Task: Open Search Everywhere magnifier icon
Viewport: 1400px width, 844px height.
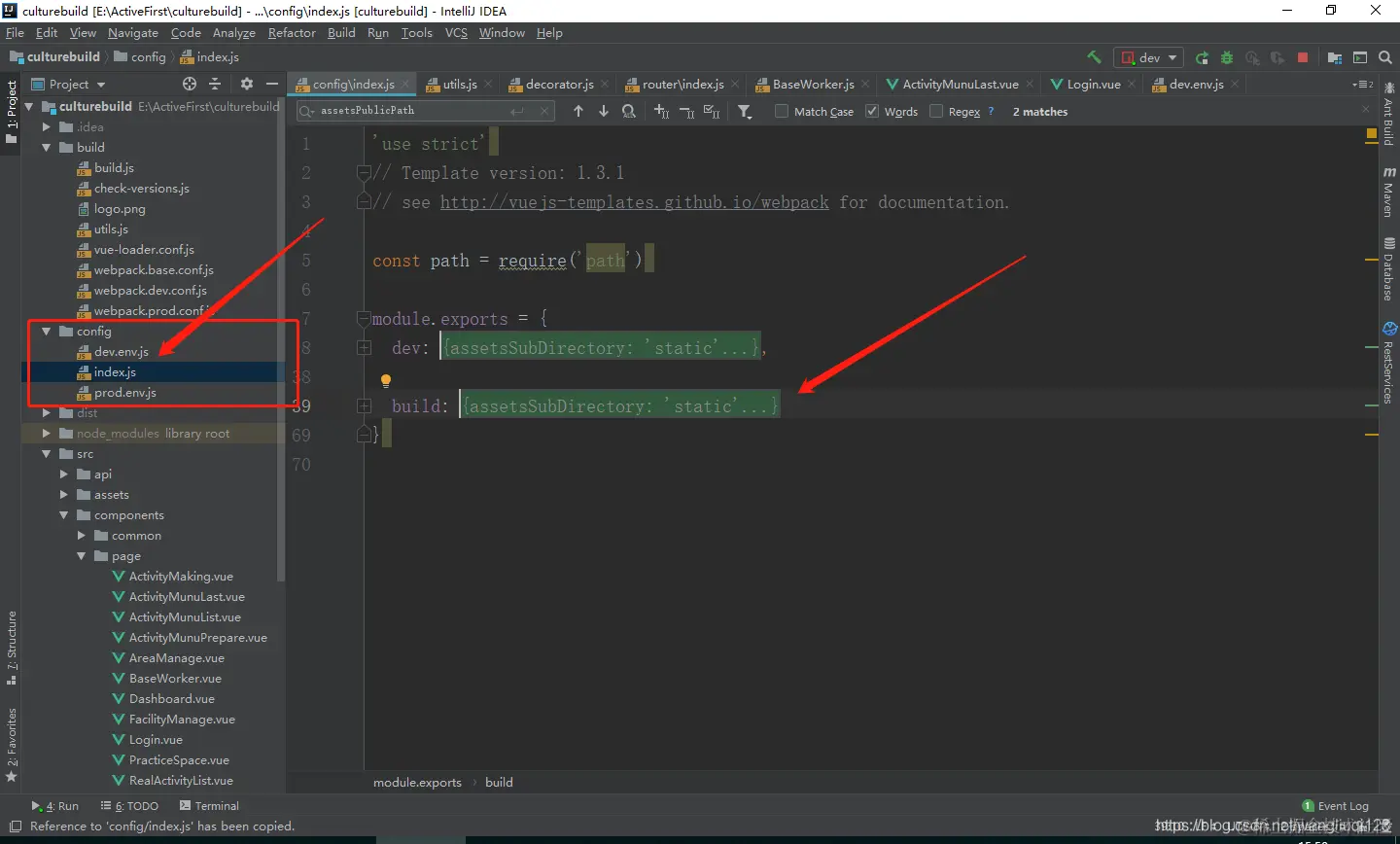Action: (1385, 57)
